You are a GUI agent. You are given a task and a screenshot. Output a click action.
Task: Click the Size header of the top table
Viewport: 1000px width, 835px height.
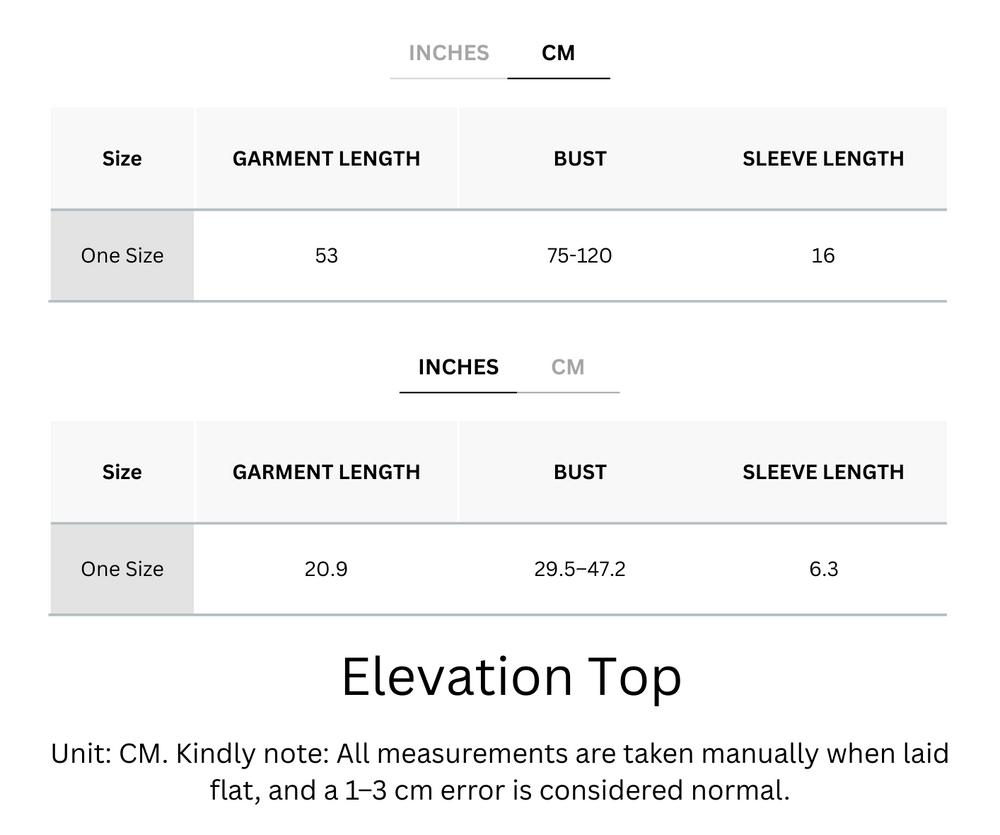(122, 158)
